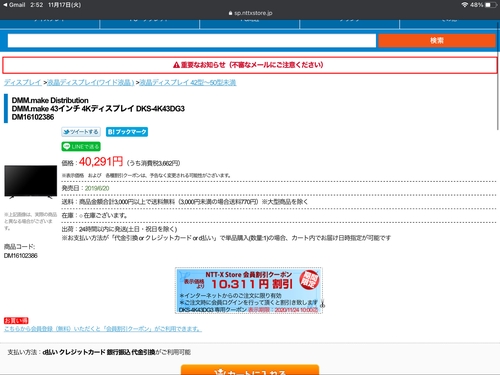Add item with カートに入れる button
Image resolution: width=500 pixels, height=375 pixels.
tap(250, 370)
